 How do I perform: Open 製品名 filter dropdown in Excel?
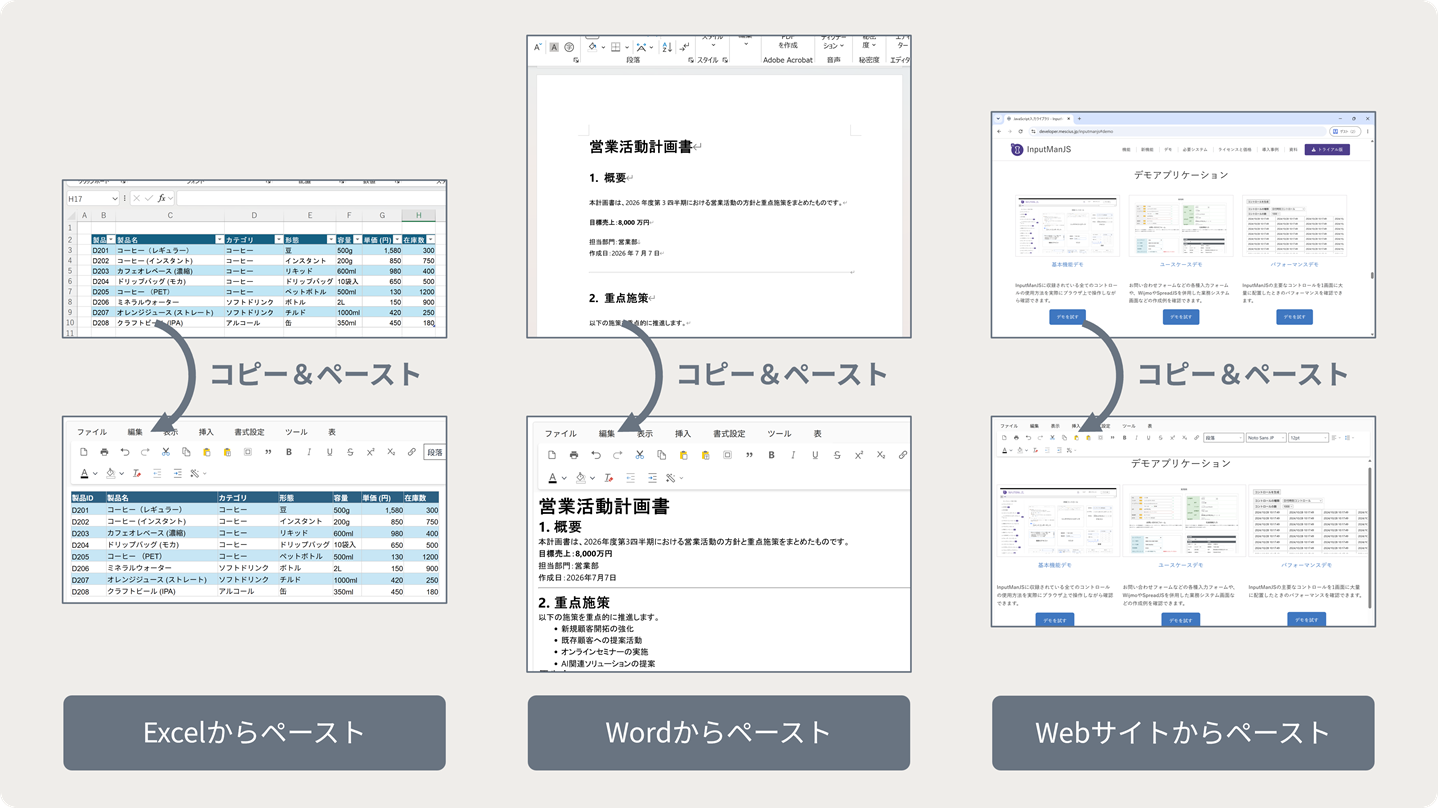click(219, 240)
